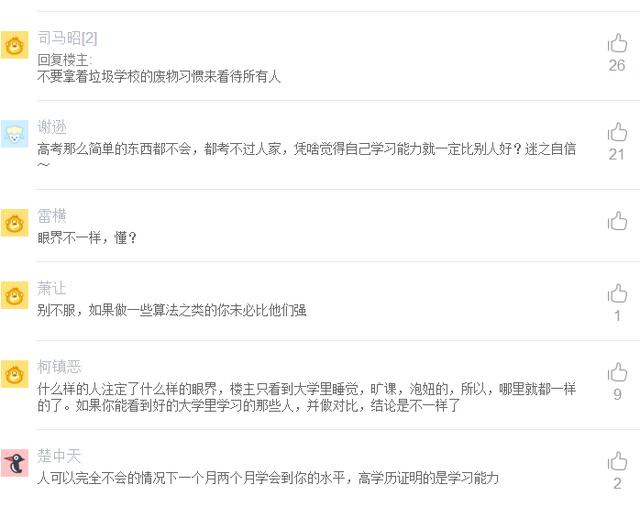This screenshot has width=640, height=507.
Task: Open 萧让's avatar picture
Action: 15,295
